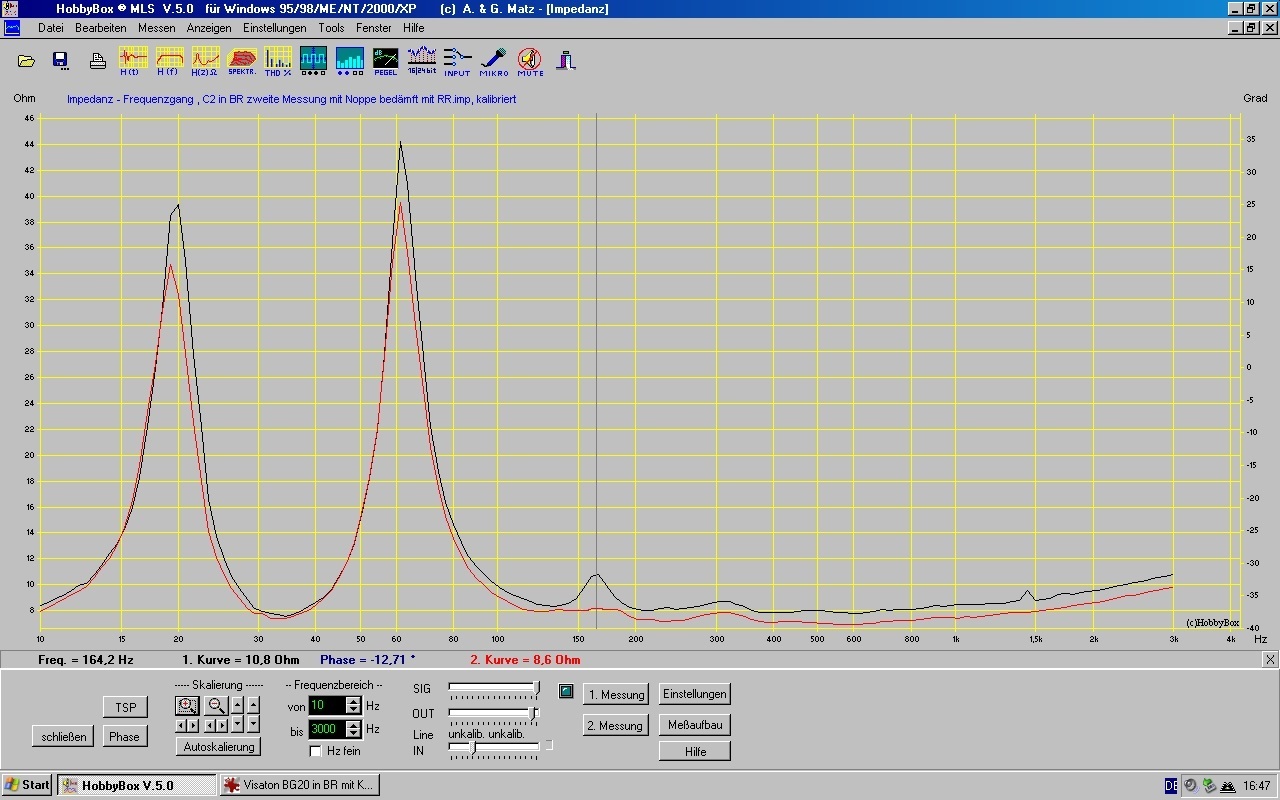Open the MIKRO microphone settings icon
The image size is (1280, 800).
point(494,60)
